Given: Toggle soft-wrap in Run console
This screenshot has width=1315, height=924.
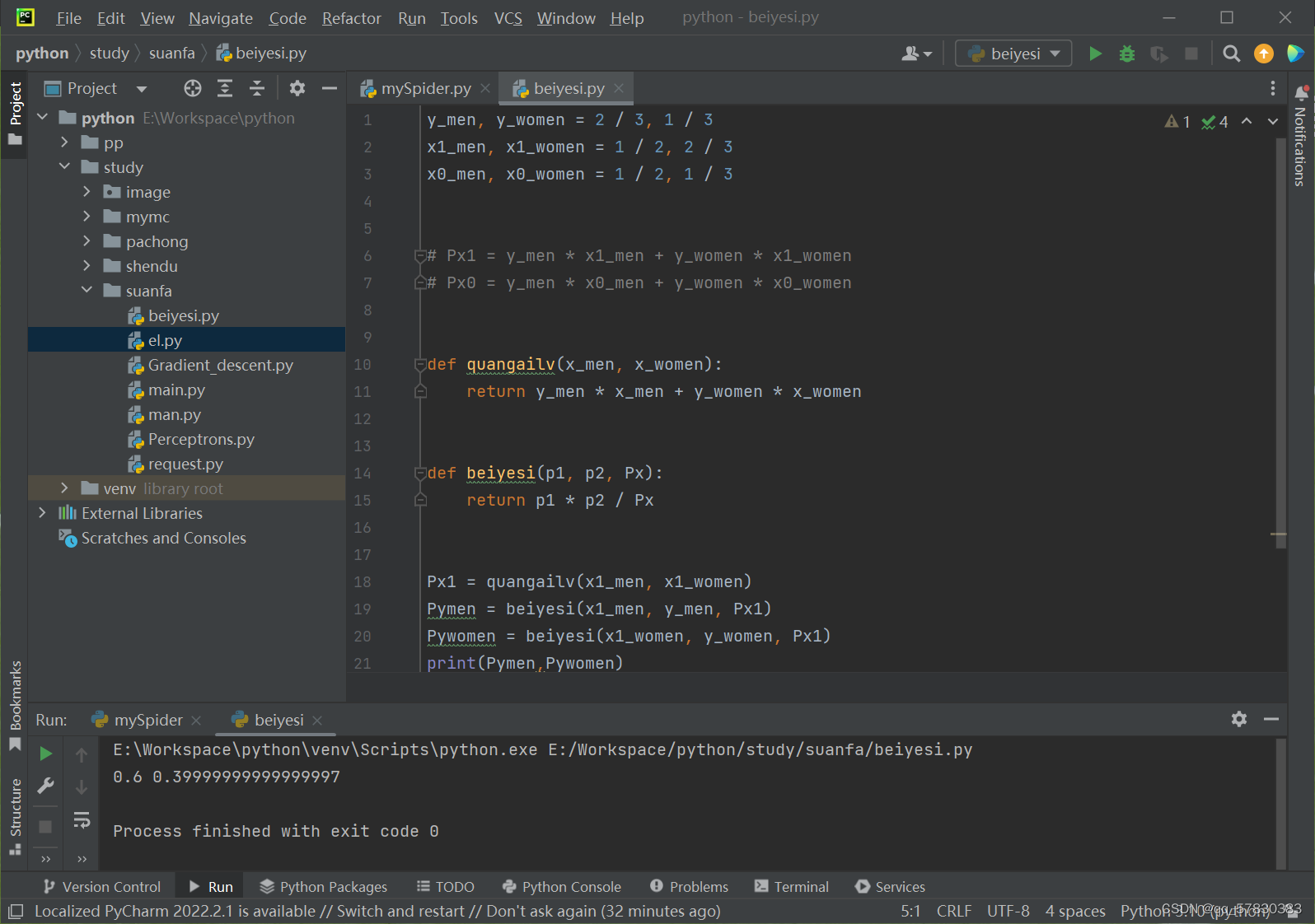Looking at the screenshot, I should point(82,820).
